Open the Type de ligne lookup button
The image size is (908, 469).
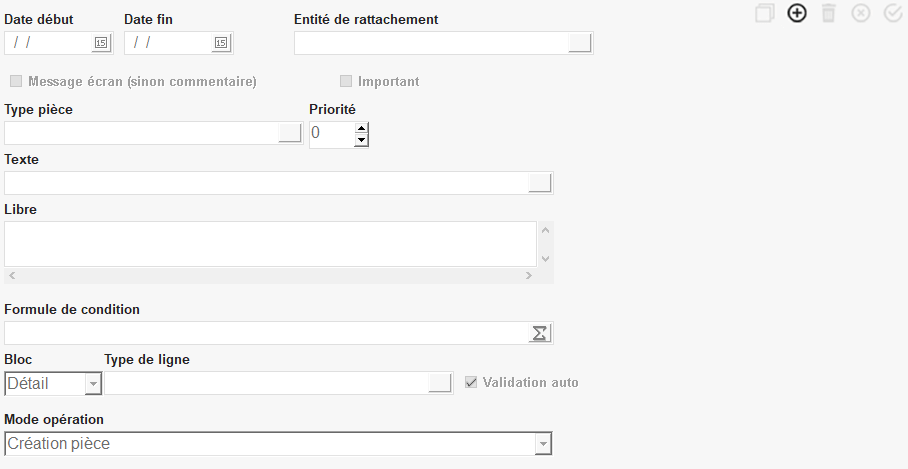point(440,383)
